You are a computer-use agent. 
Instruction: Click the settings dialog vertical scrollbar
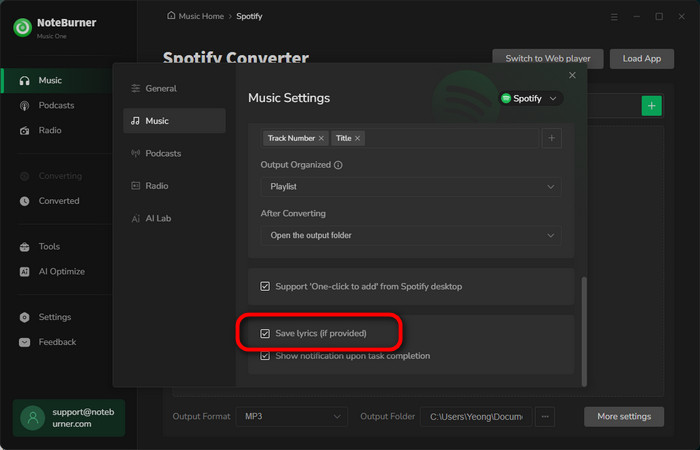(x=584, y=331)
